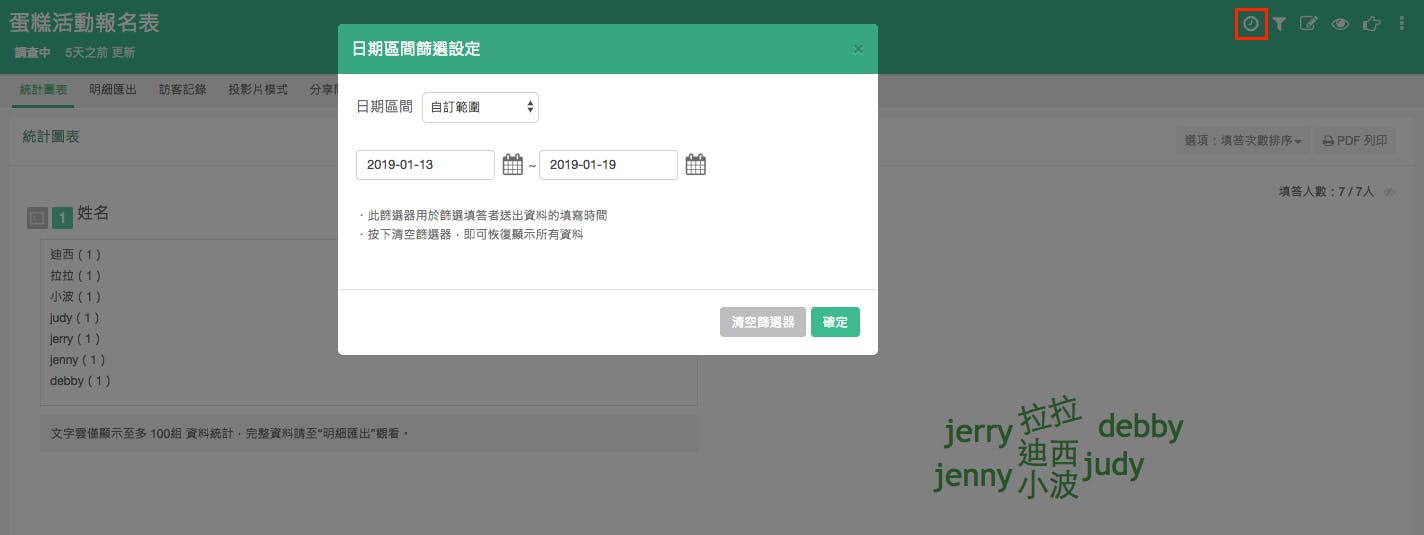Click the eye preview icon in header
Viewport: 1424px width, 535px height.
(1340, 24)
